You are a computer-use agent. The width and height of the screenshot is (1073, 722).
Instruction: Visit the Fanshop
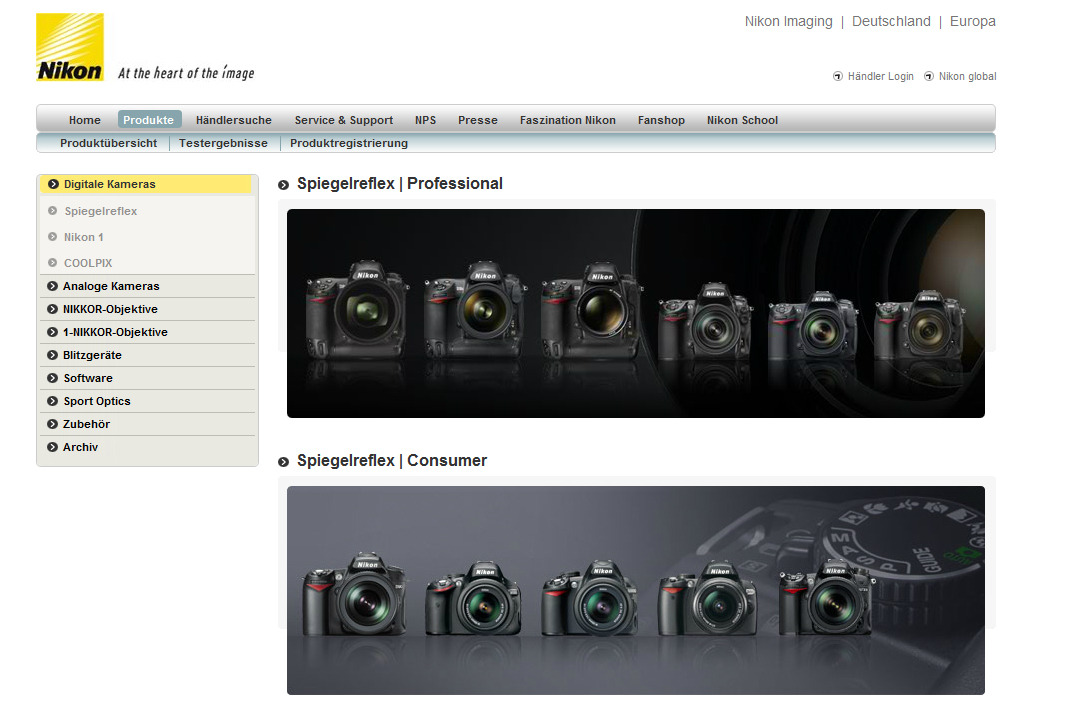(x=661, y=120)
